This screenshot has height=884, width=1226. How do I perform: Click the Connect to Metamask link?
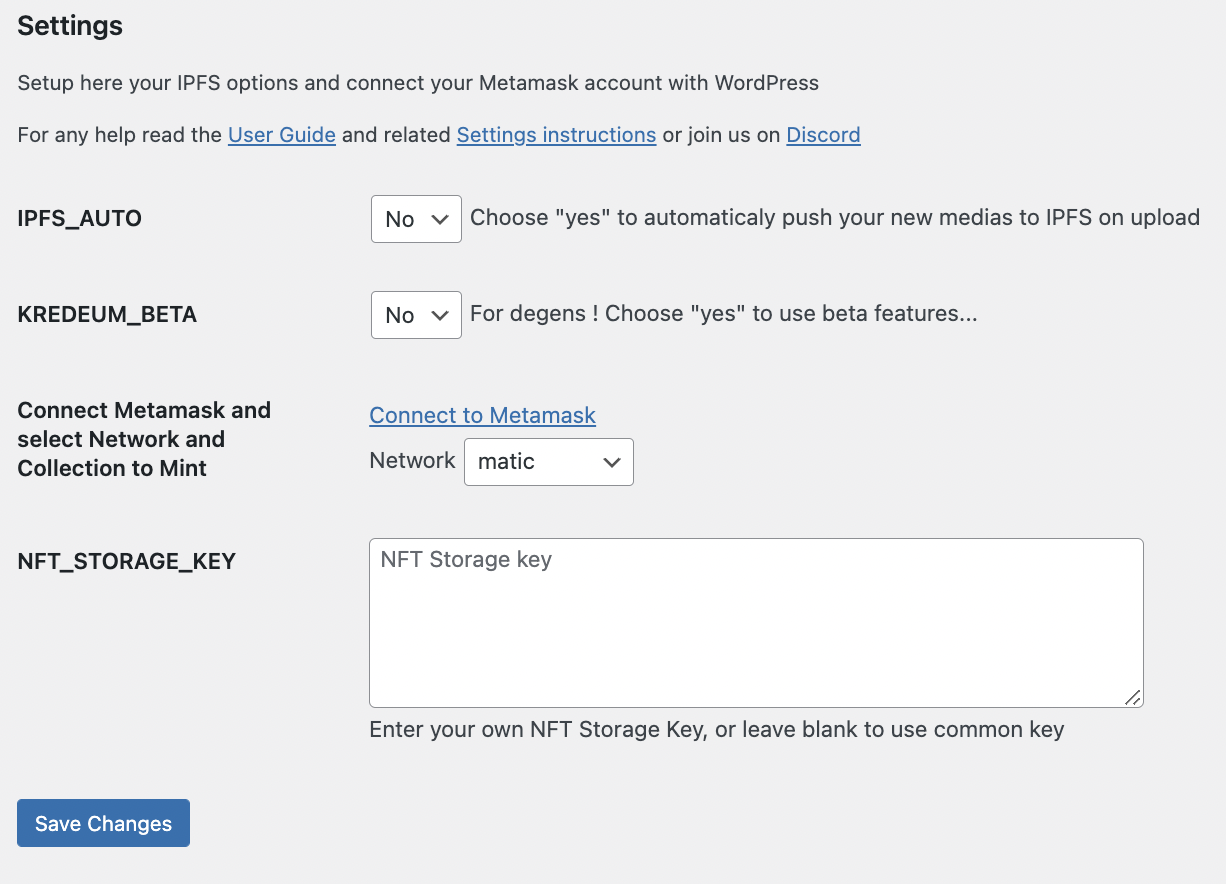click(x=483, y=415)
